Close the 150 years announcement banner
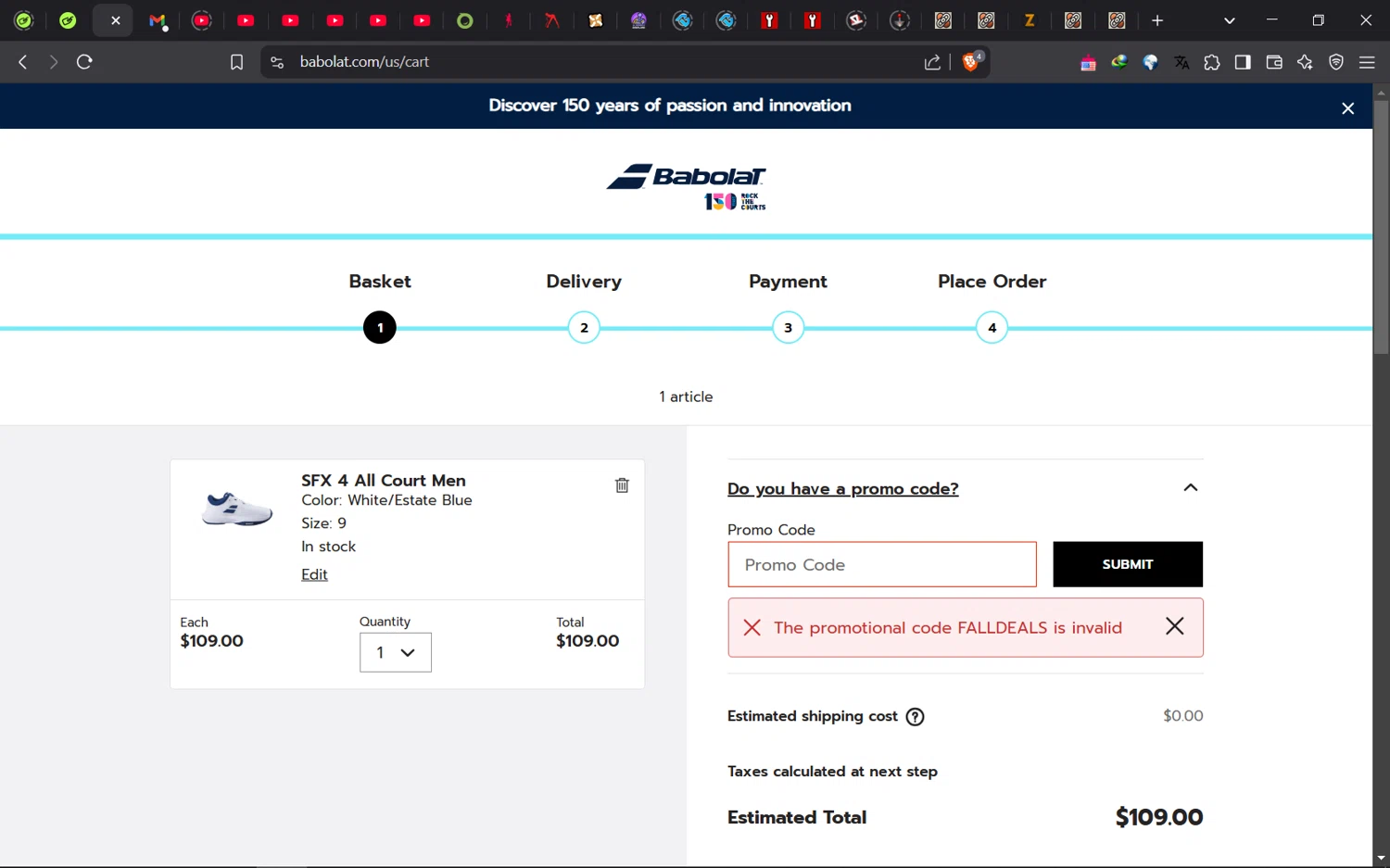The width and height of the screenshot is (1390, 868). (1347, 108)
